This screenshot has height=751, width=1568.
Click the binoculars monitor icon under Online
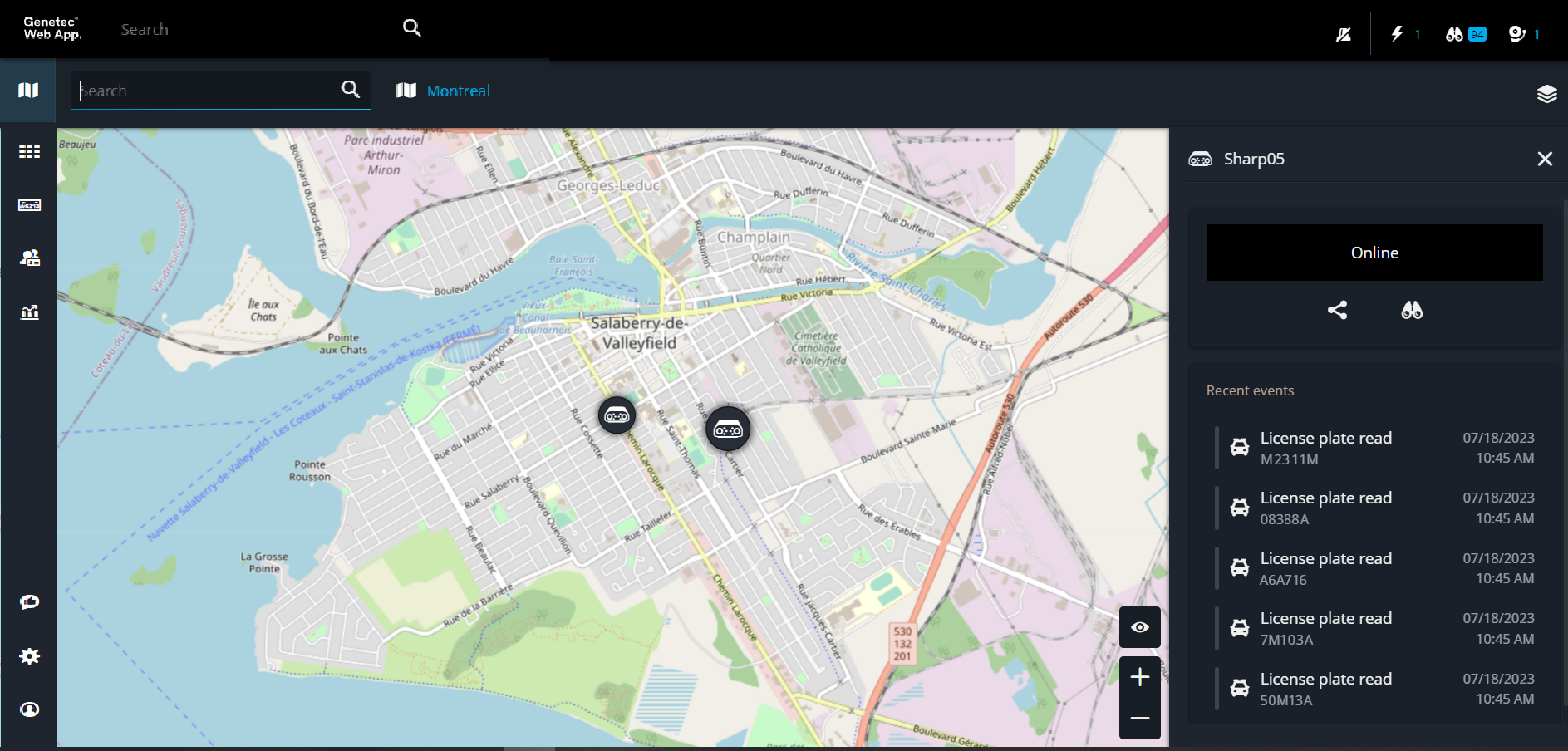[1411, 310]
